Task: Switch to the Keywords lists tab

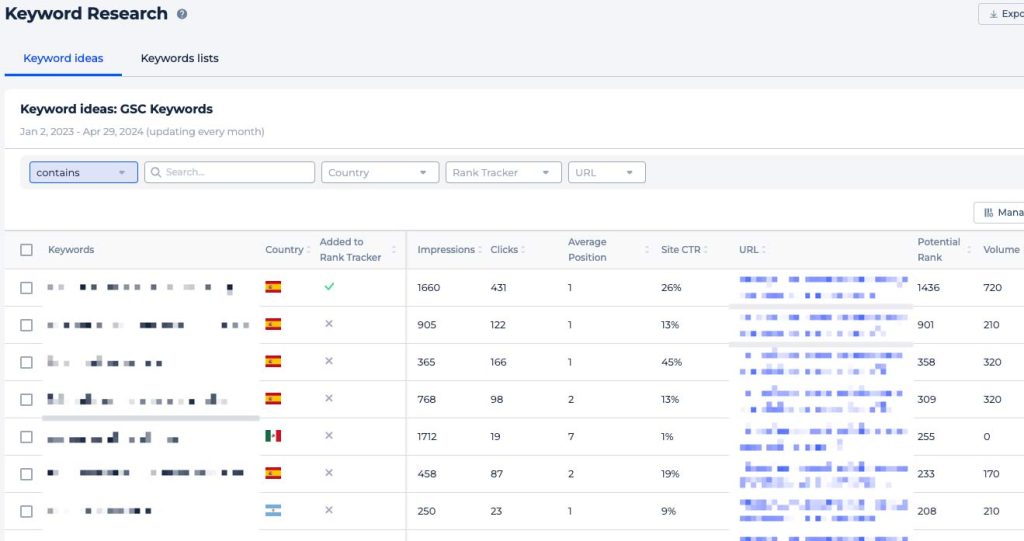Action: tap(179, 58)
